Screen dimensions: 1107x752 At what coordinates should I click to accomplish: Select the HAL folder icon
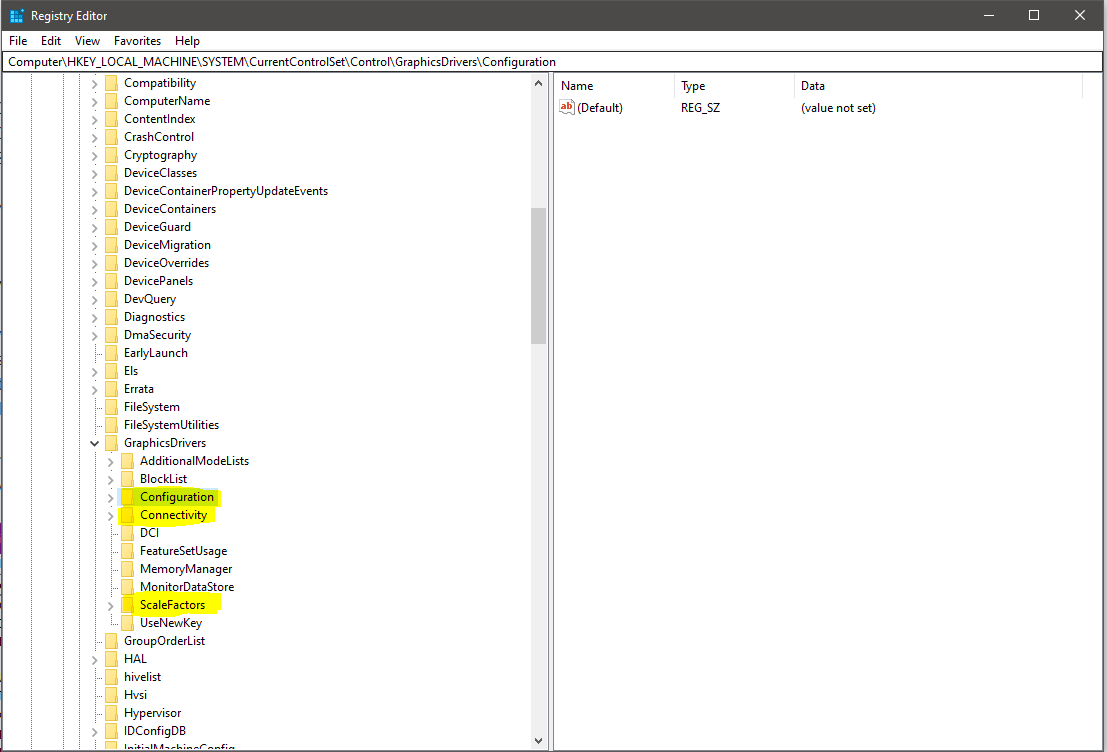point(112,660)
